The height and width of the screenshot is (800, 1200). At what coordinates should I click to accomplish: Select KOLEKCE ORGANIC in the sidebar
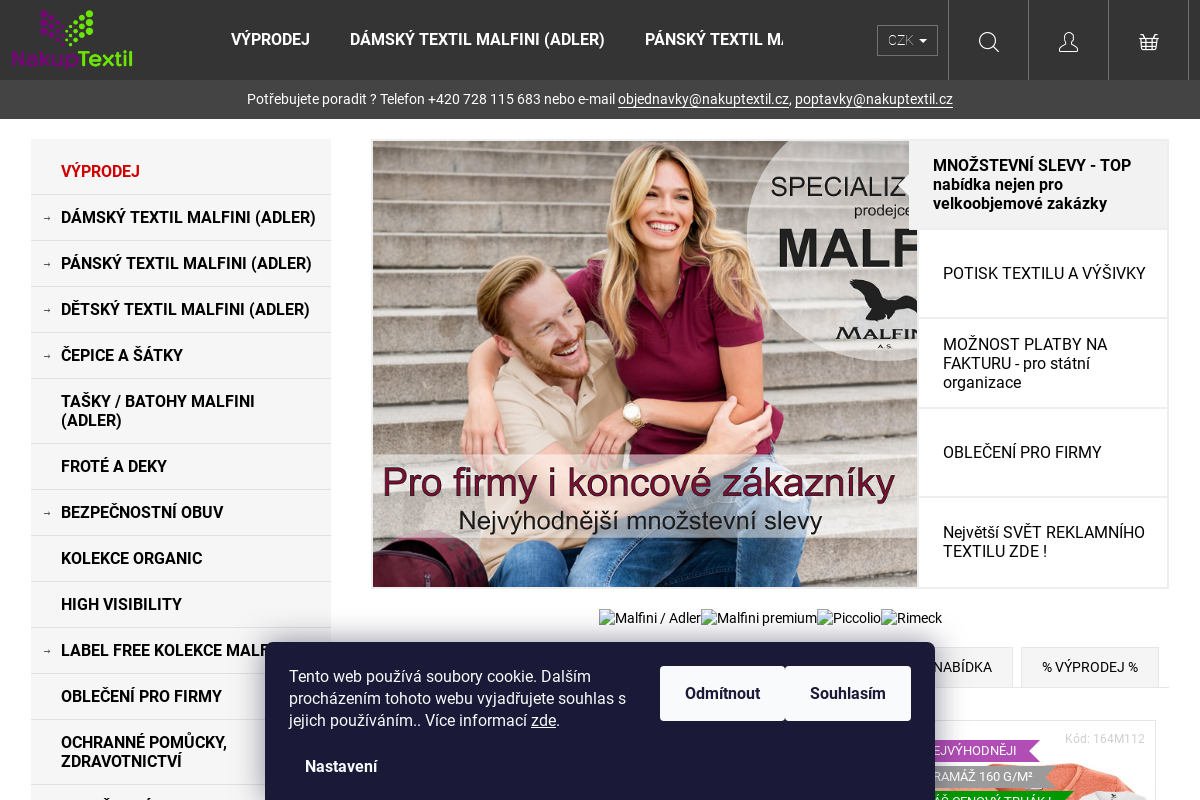point(131,558)
